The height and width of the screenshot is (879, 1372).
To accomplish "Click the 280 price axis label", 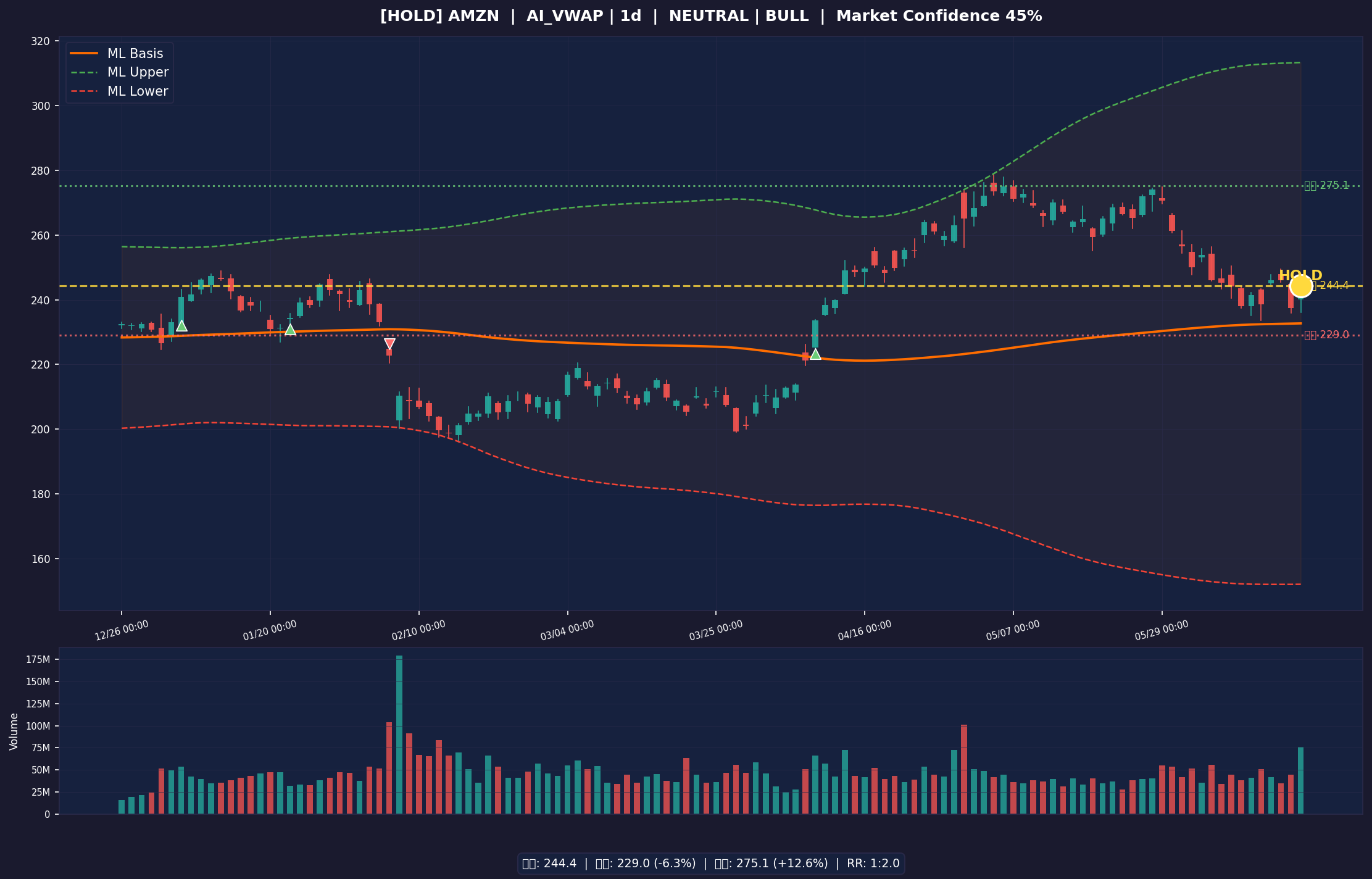I will click(40, 171).
